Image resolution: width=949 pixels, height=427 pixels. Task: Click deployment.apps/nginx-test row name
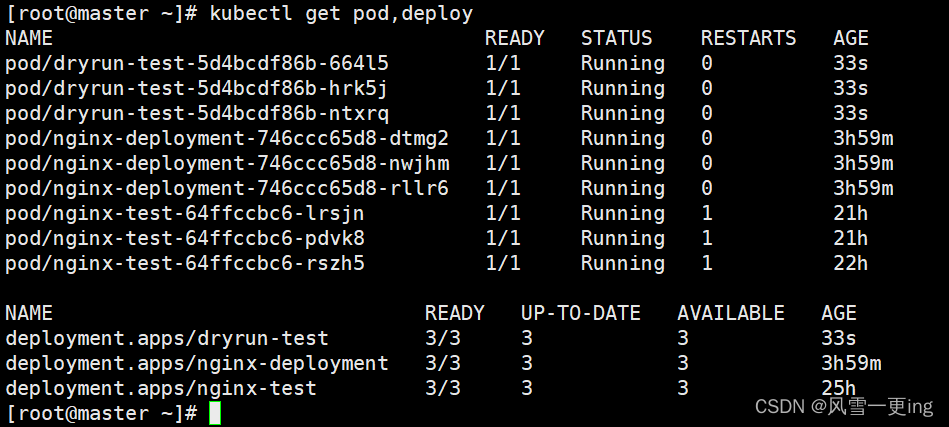pos(161,388)
